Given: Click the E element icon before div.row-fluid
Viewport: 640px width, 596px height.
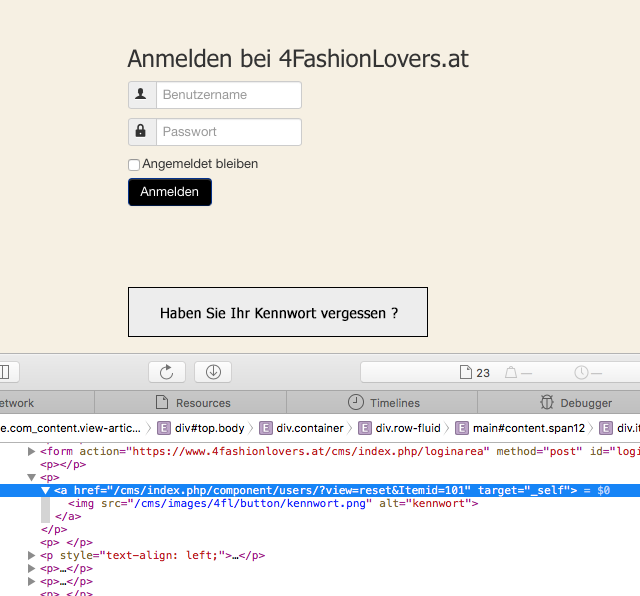Looking at the screenshot, I should click(365, 428).
